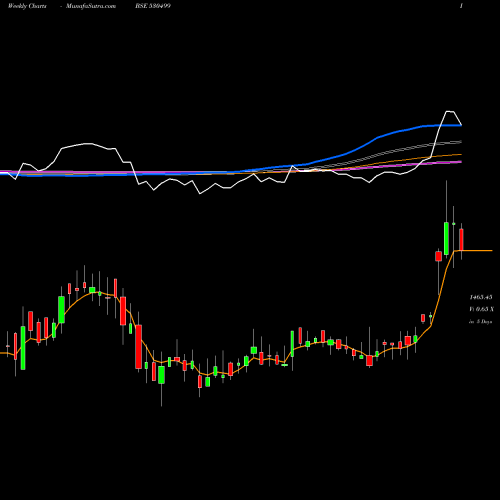Screen dimensions: 500x500
Task: Click the 'MunafaSutra.com' label
Action: [91, 6]
